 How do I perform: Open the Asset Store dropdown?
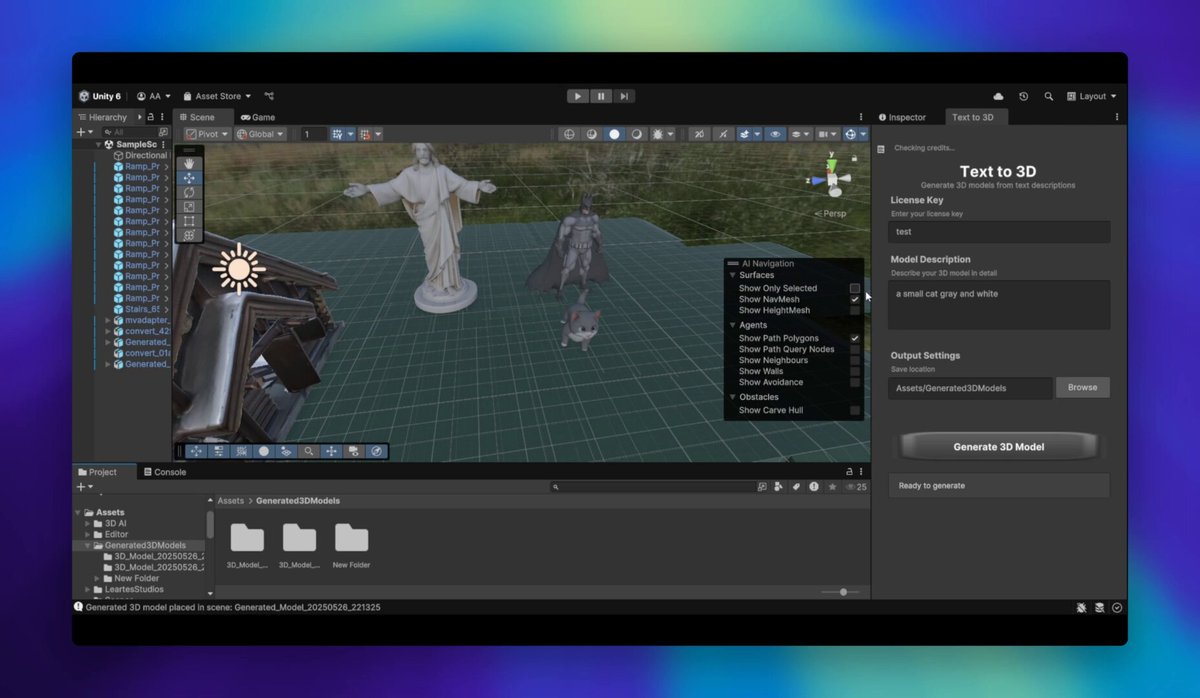217,96
